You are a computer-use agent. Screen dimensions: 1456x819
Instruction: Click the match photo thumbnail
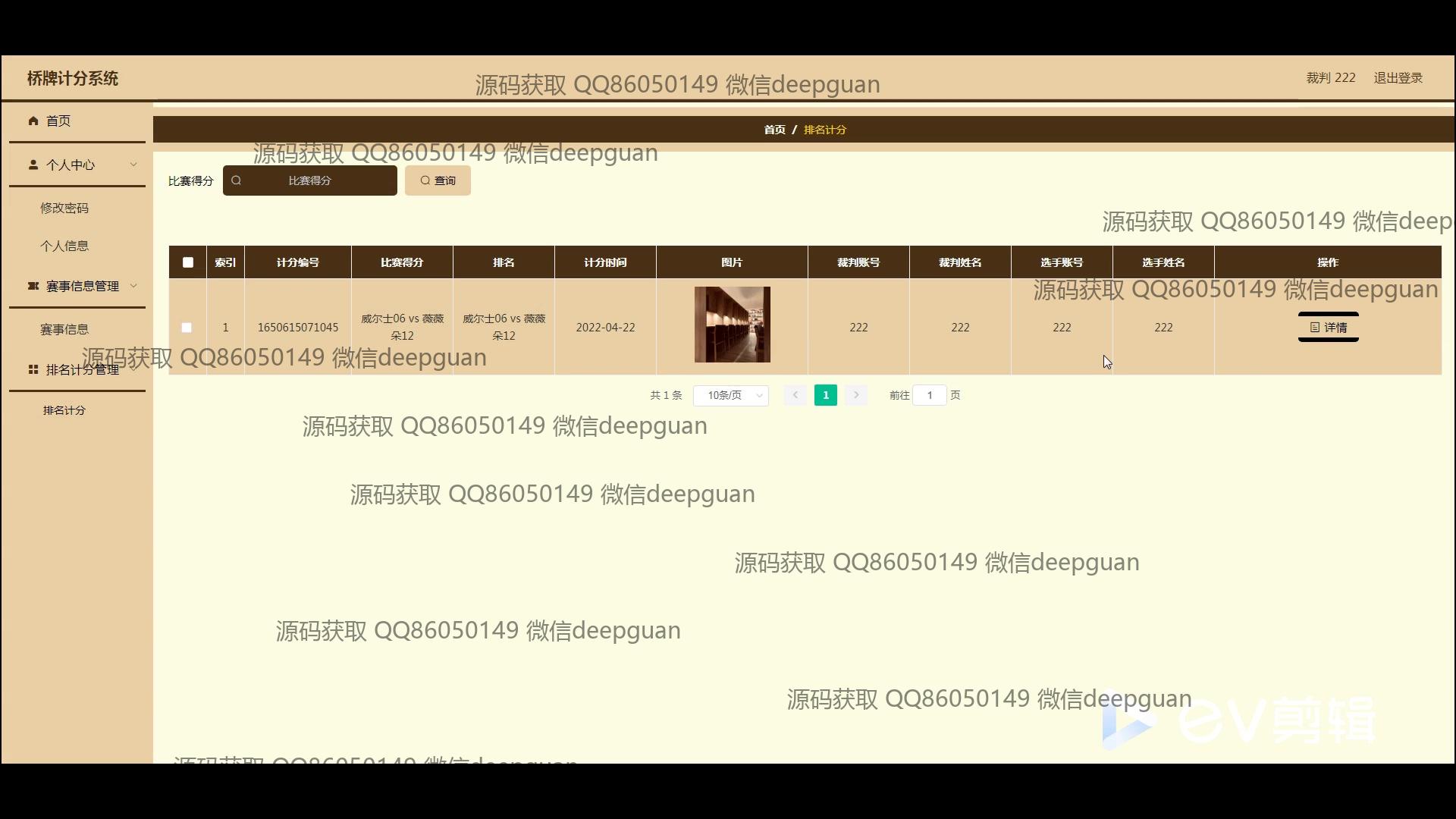point(732,325)
